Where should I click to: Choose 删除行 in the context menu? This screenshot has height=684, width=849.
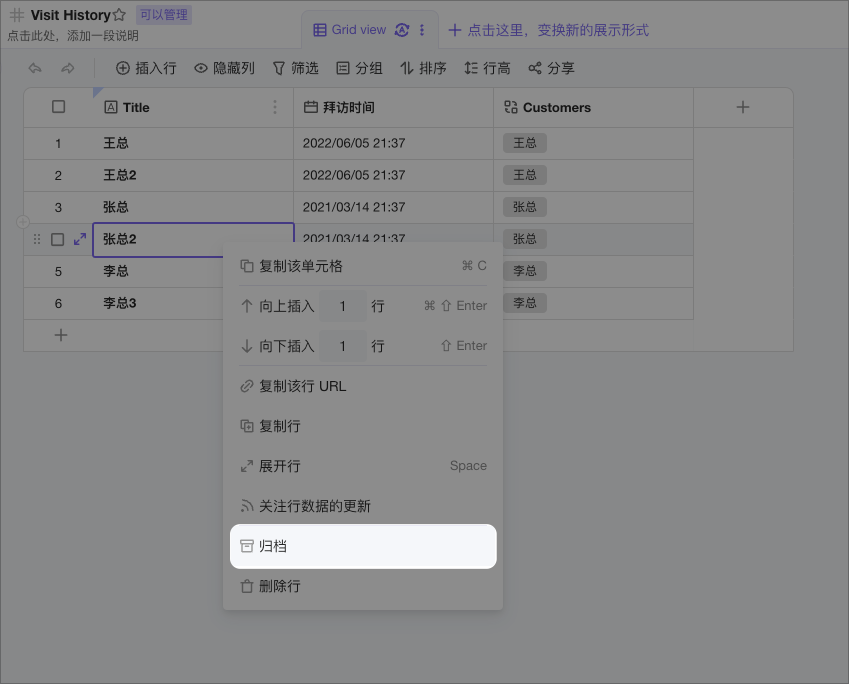tap(279, 586)
